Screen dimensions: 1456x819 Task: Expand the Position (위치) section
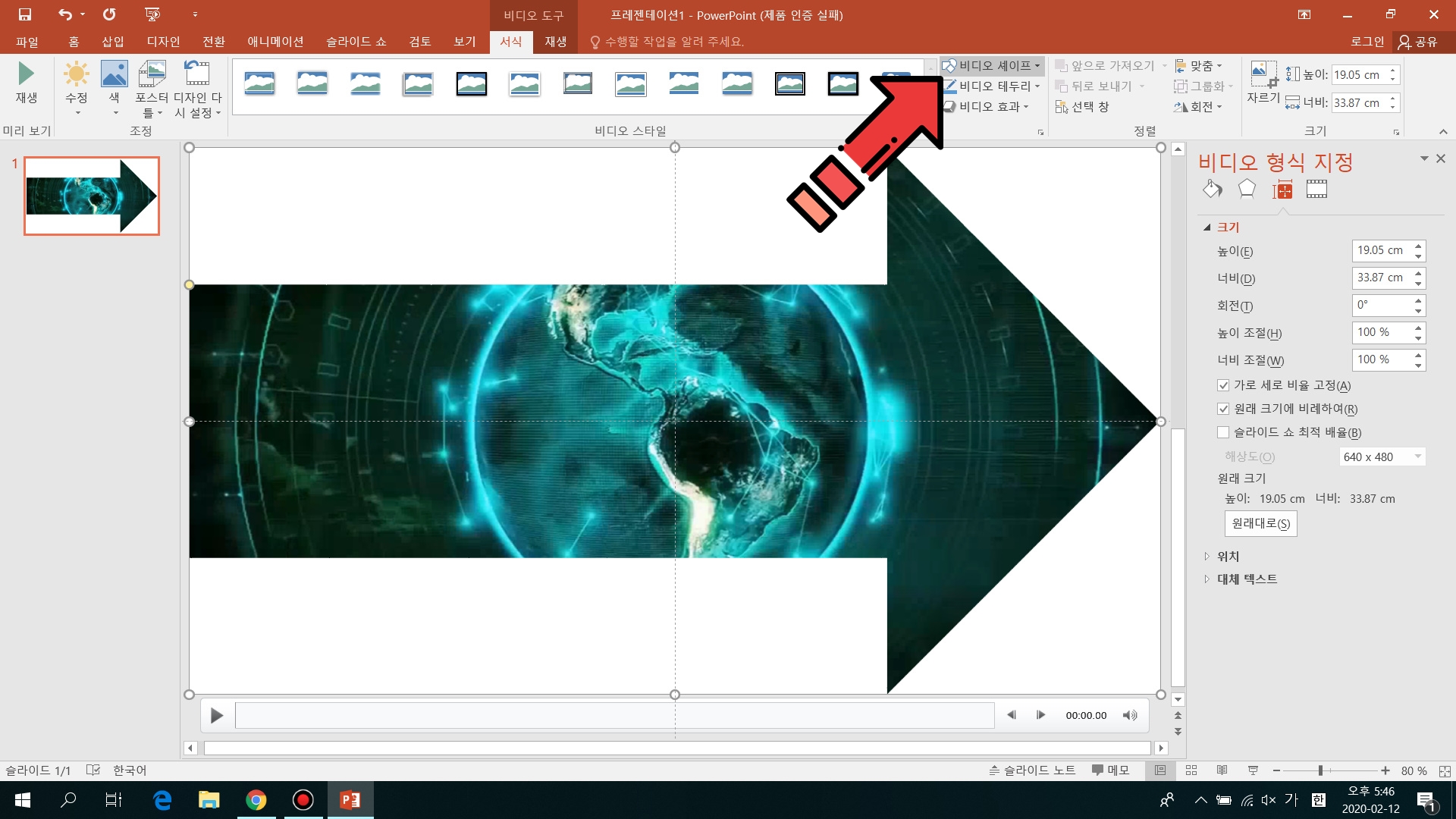[x=1228, y=557]
